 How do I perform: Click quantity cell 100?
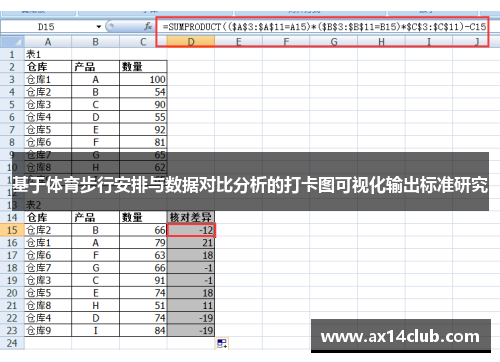click(x=143, y=79)
